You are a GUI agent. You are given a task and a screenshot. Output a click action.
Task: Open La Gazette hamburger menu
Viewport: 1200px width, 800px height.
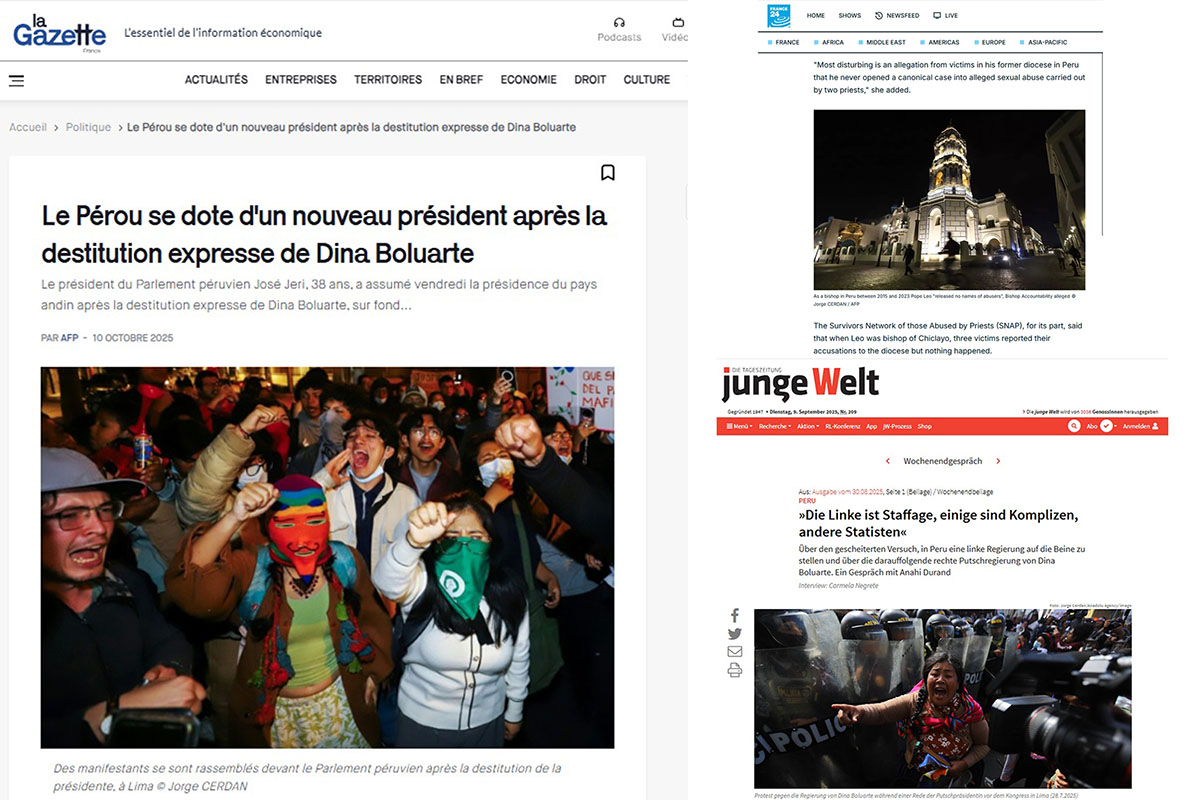click(x=16, y=81)
